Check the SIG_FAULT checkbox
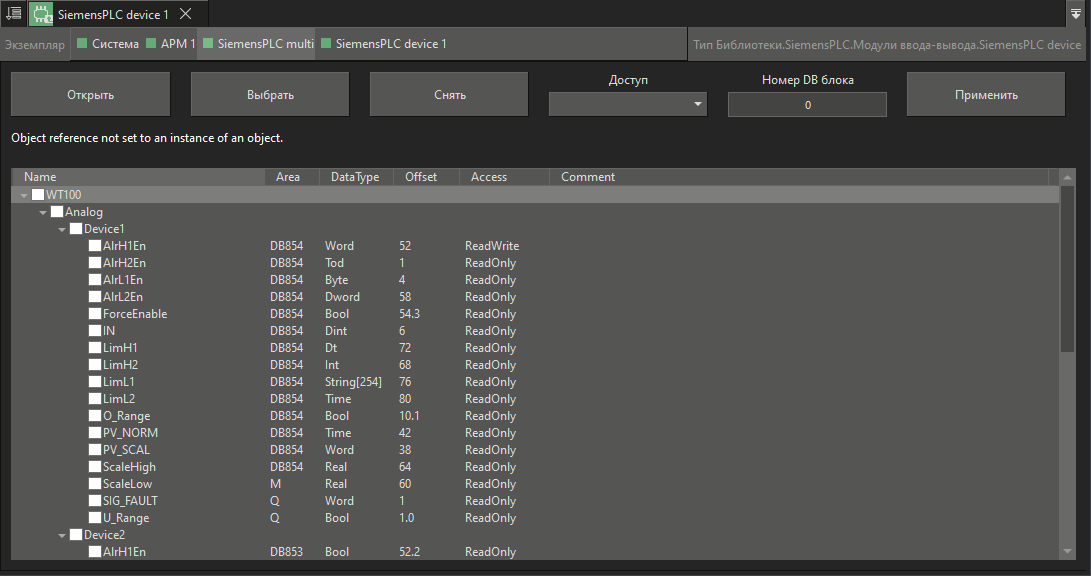The width and height of the screenshot is (1091, 576). [x=95, y=501]
